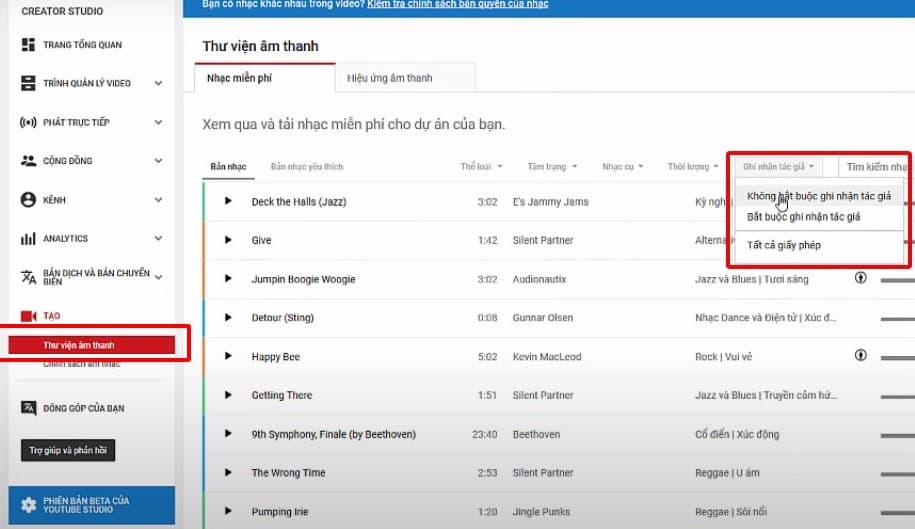Open the Thời lượng filter dropdown
The image size is (915, 529).
point(693,166)
